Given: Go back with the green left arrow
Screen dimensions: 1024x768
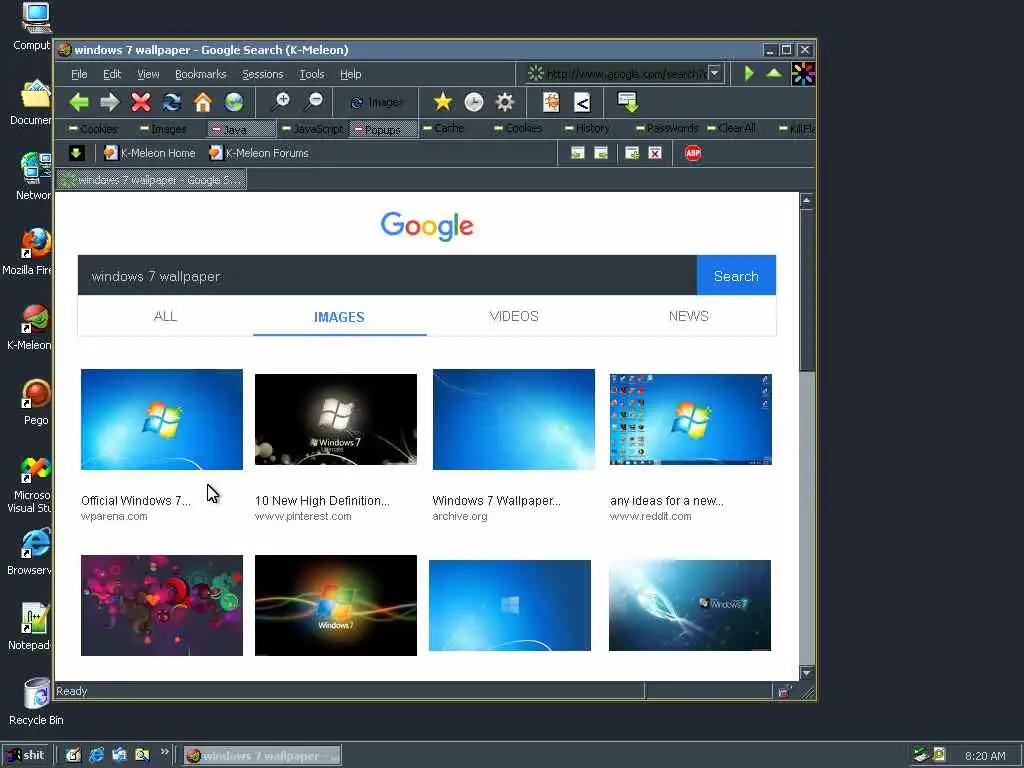Looking at the screenshot, I should click(x=79, y=102).
